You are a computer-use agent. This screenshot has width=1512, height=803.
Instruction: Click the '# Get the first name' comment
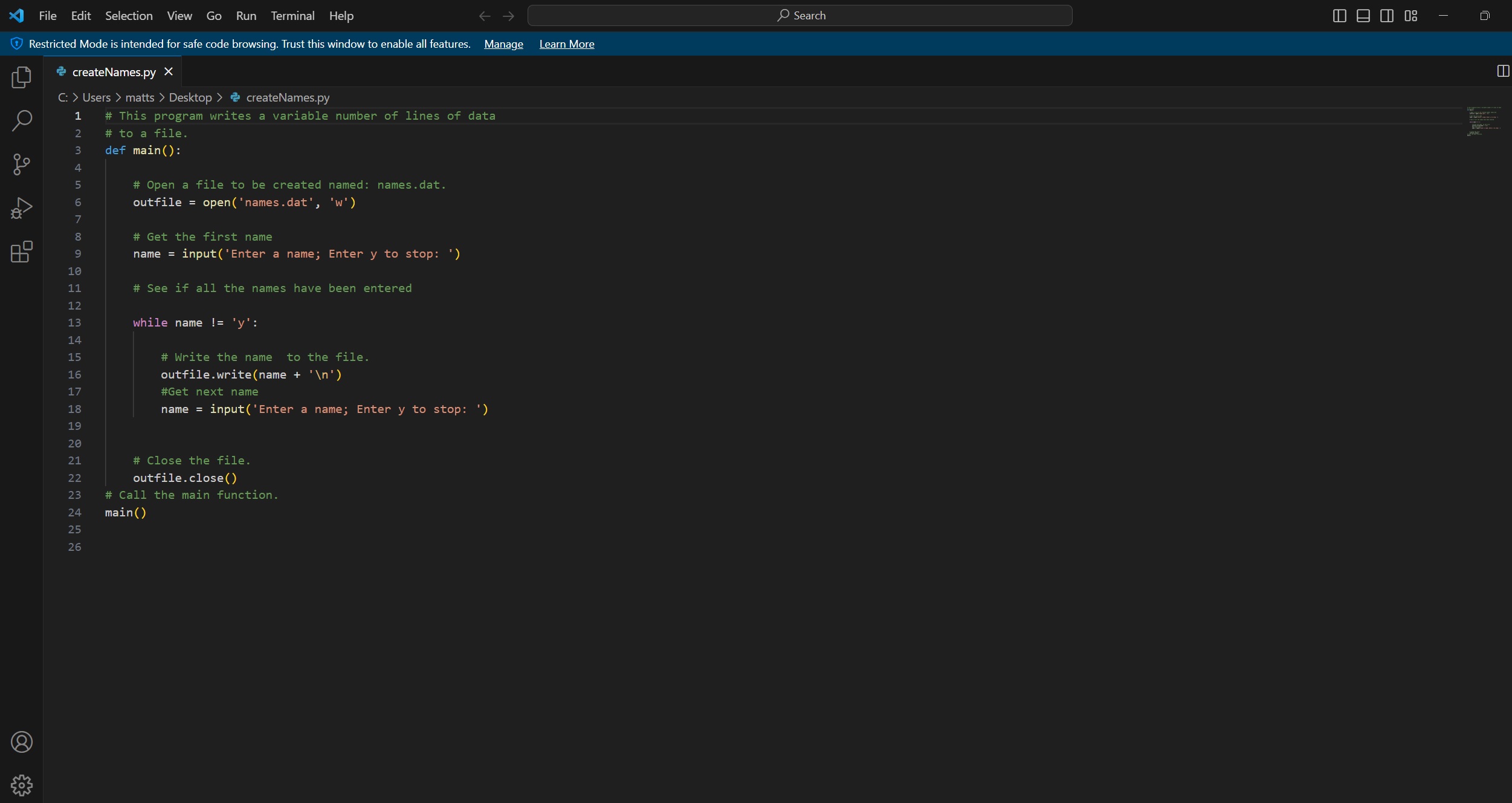click(x=202, y=237)
